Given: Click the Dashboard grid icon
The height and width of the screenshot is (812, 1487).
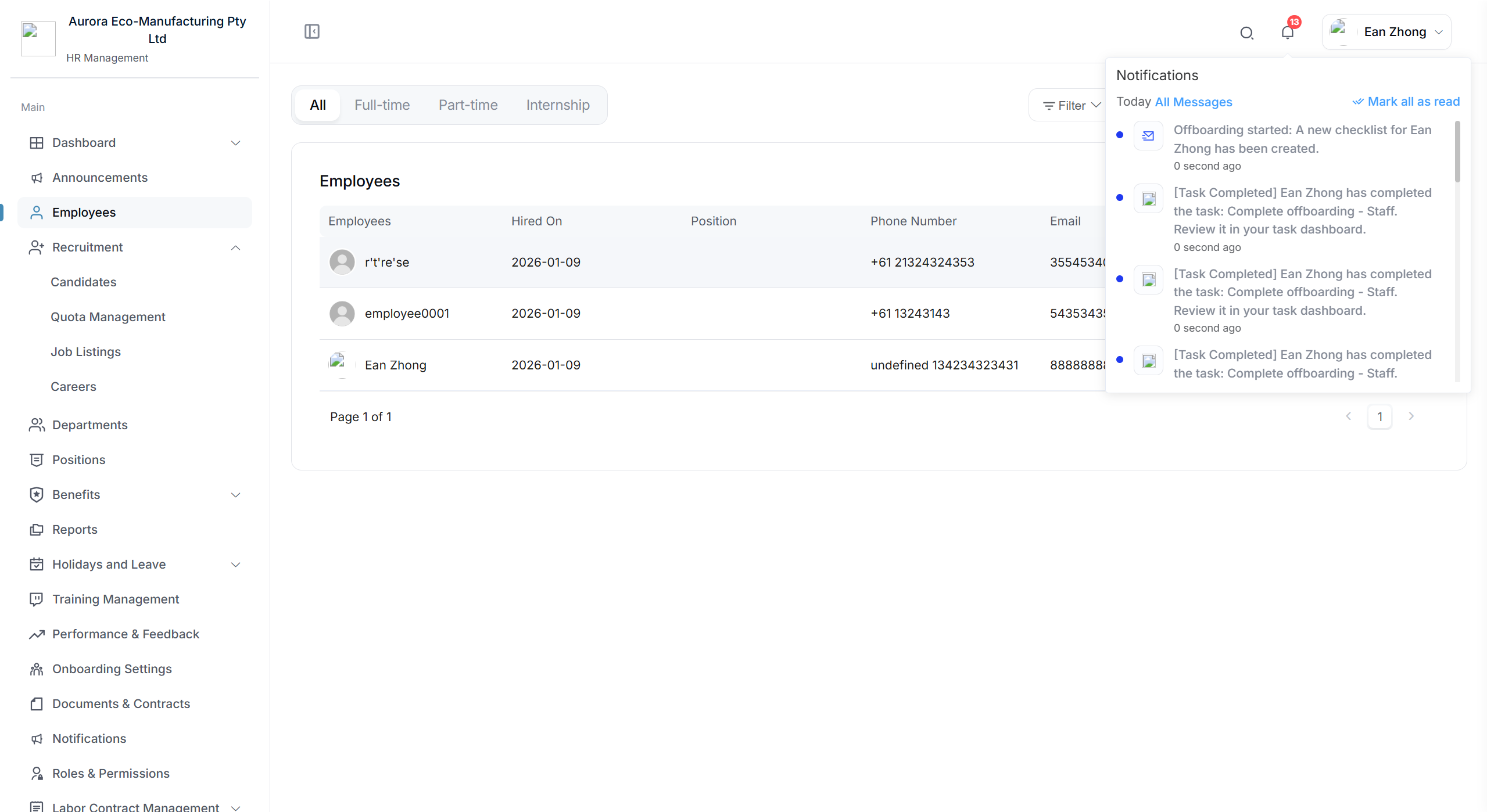Looking at the screenshot, I should tap(37, 142).
